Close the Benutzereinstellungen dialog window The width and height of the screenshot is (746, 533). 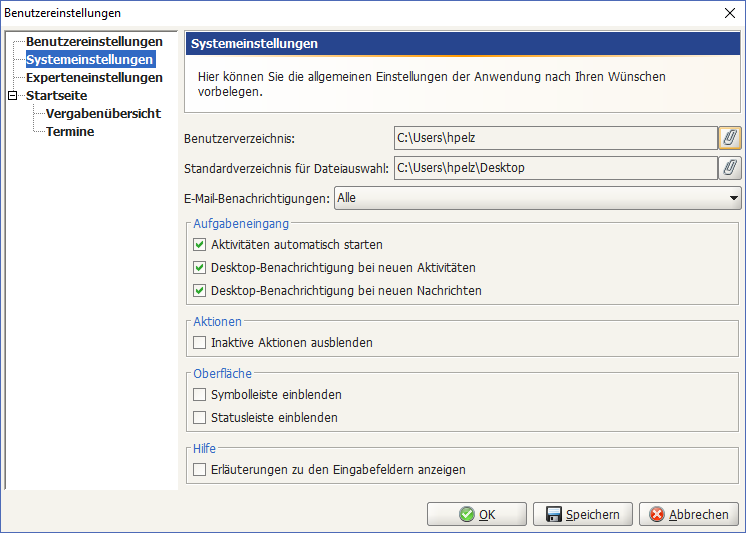730,13
